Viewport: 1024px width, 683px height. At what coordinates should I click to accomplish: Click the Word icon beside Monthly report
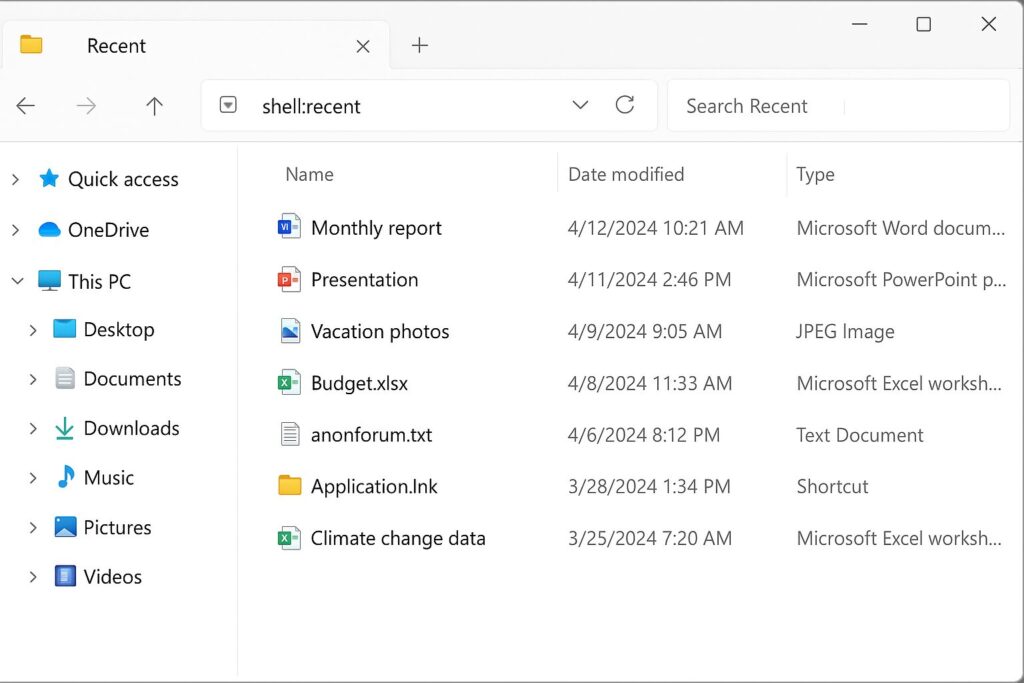point(289,228)
